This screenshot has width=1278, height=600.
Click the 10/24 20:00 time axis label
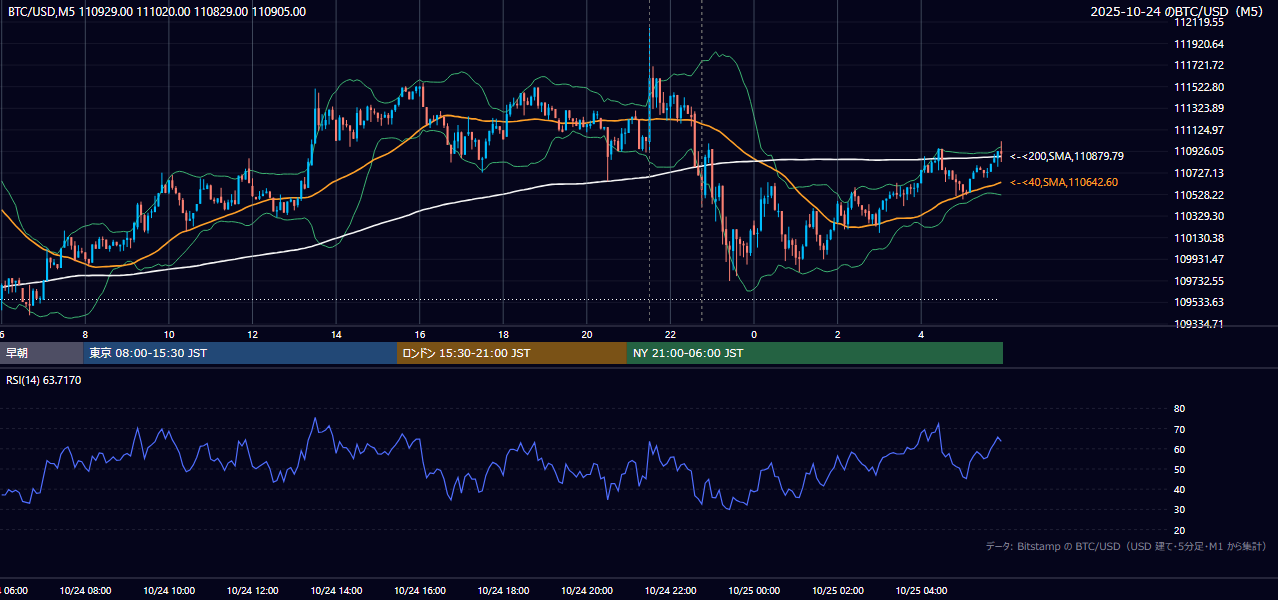point(587,591)
